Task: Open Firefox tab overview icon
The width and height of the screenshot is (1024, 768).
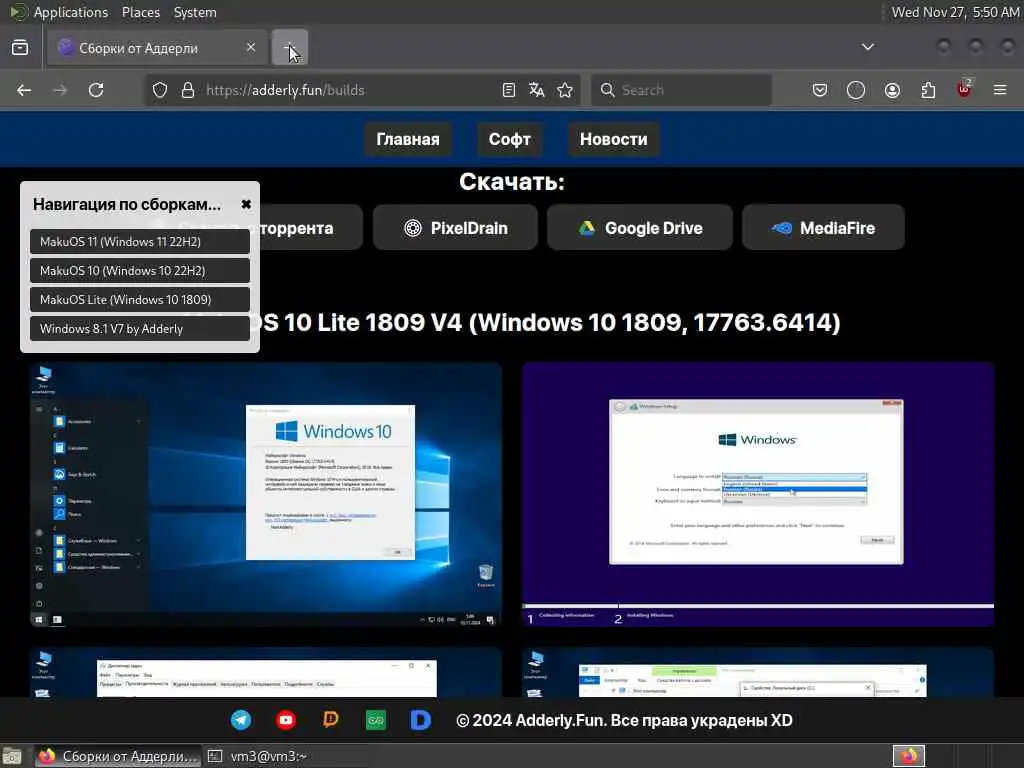Action: 20,48
